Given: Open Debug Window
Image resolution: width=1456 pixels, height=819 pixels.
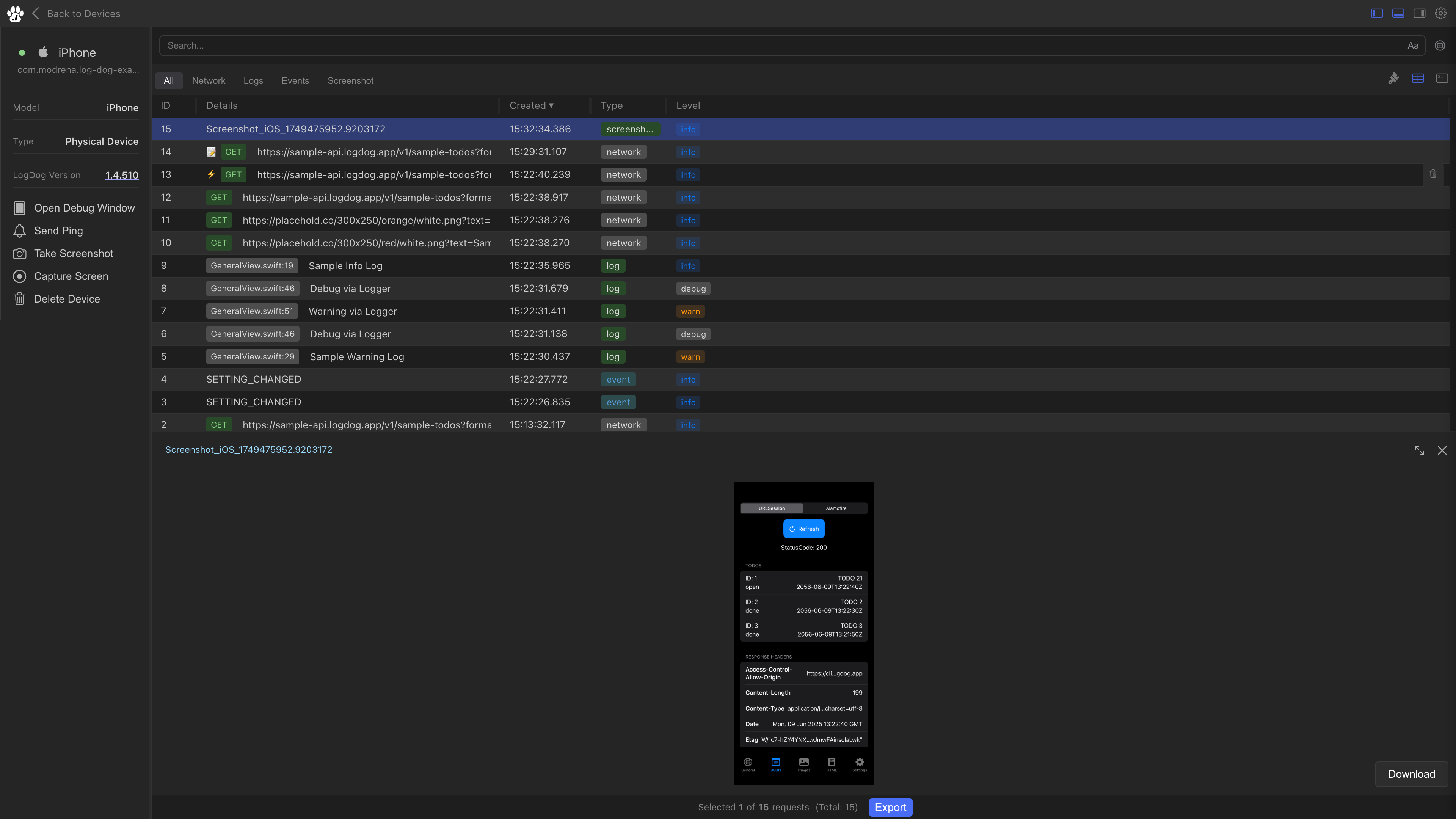Looking at the screenshot, I should tap(74, 208).
